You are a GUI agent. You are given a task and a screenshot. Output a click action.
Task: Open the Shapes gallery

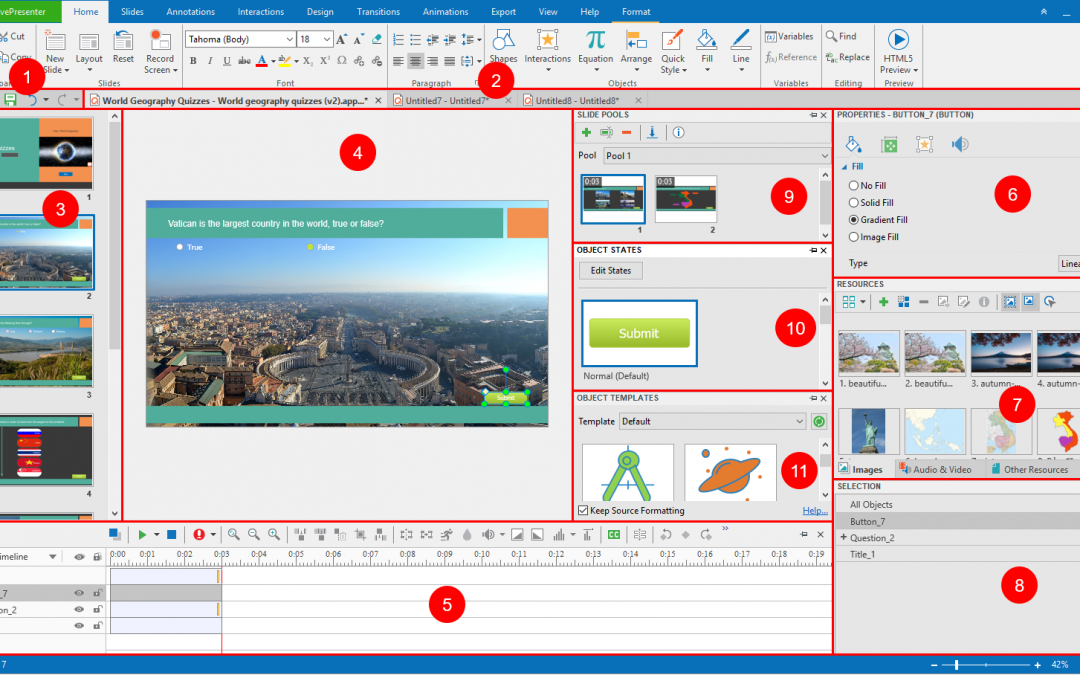coord(503,46)
